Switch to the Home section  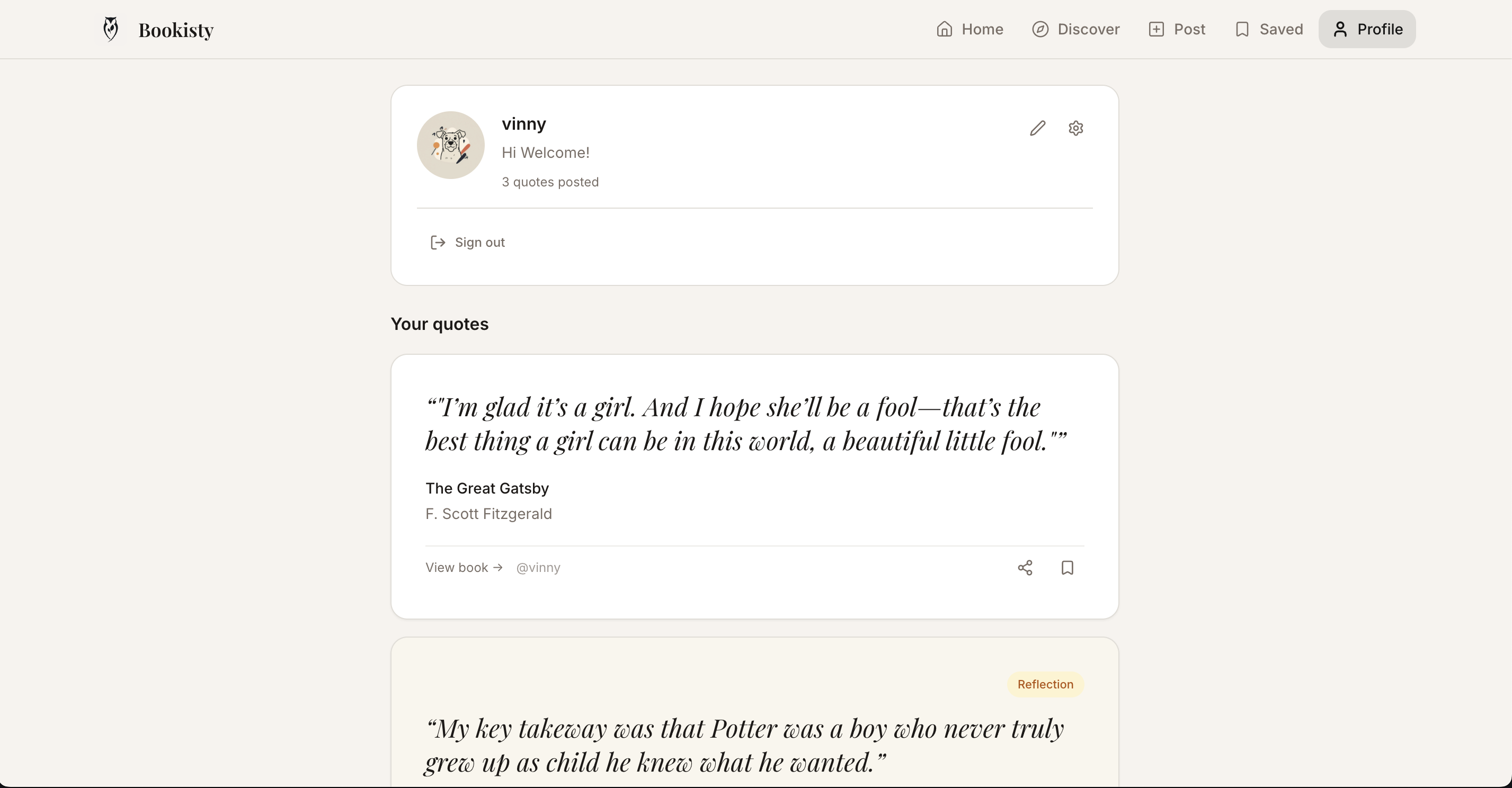coord(968,29)
